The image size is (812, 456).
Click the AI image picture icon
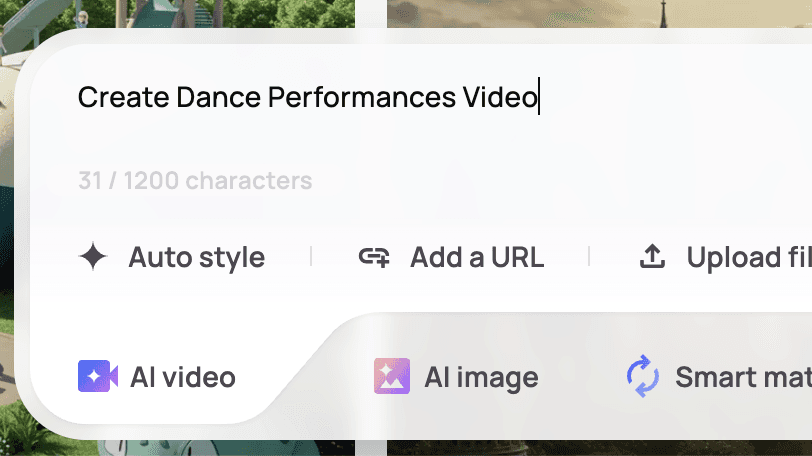(x=392, y=376)
